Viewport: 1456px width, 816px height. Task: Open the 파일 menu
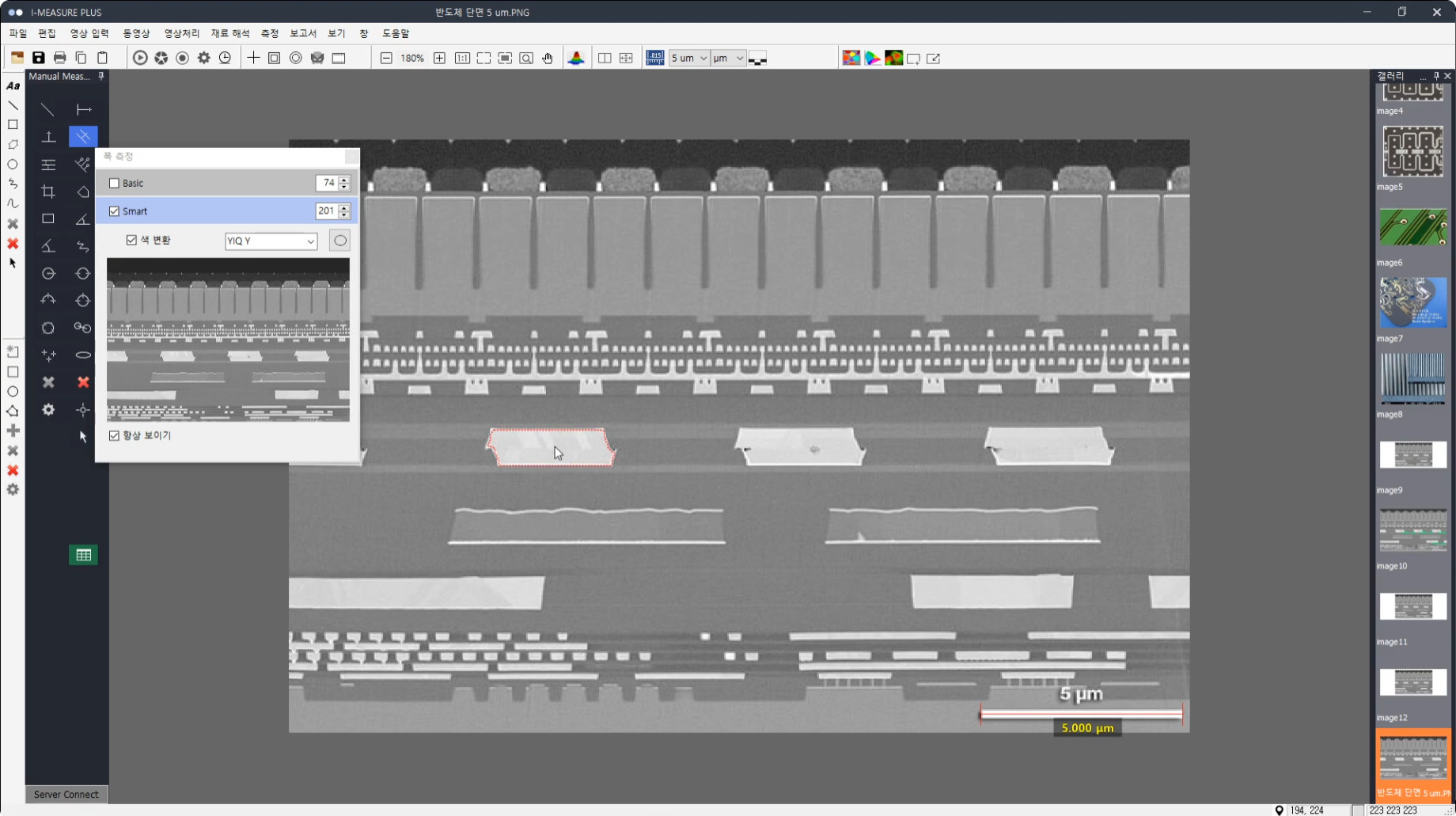click(18, 33)
